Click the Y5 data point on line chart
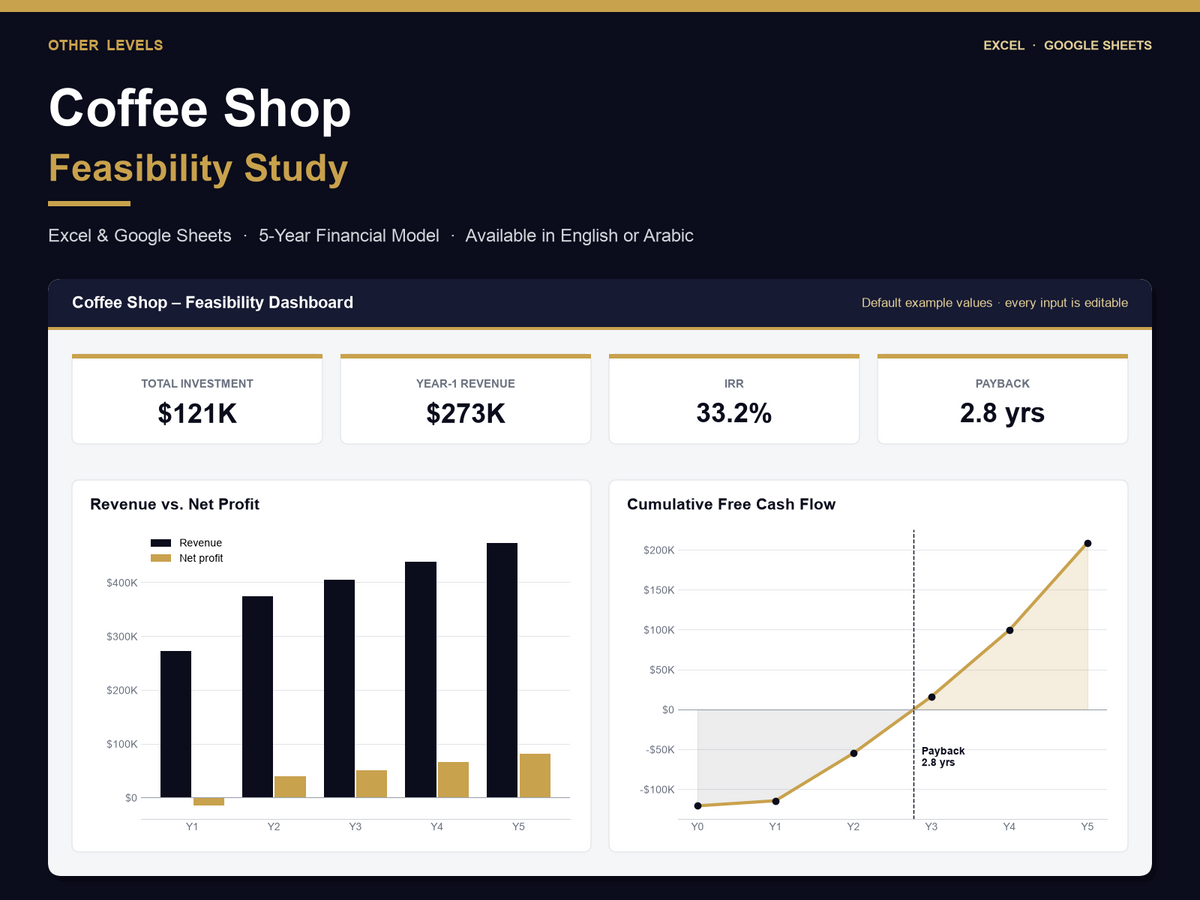The image size is (1200, 900). (1087, 544)
